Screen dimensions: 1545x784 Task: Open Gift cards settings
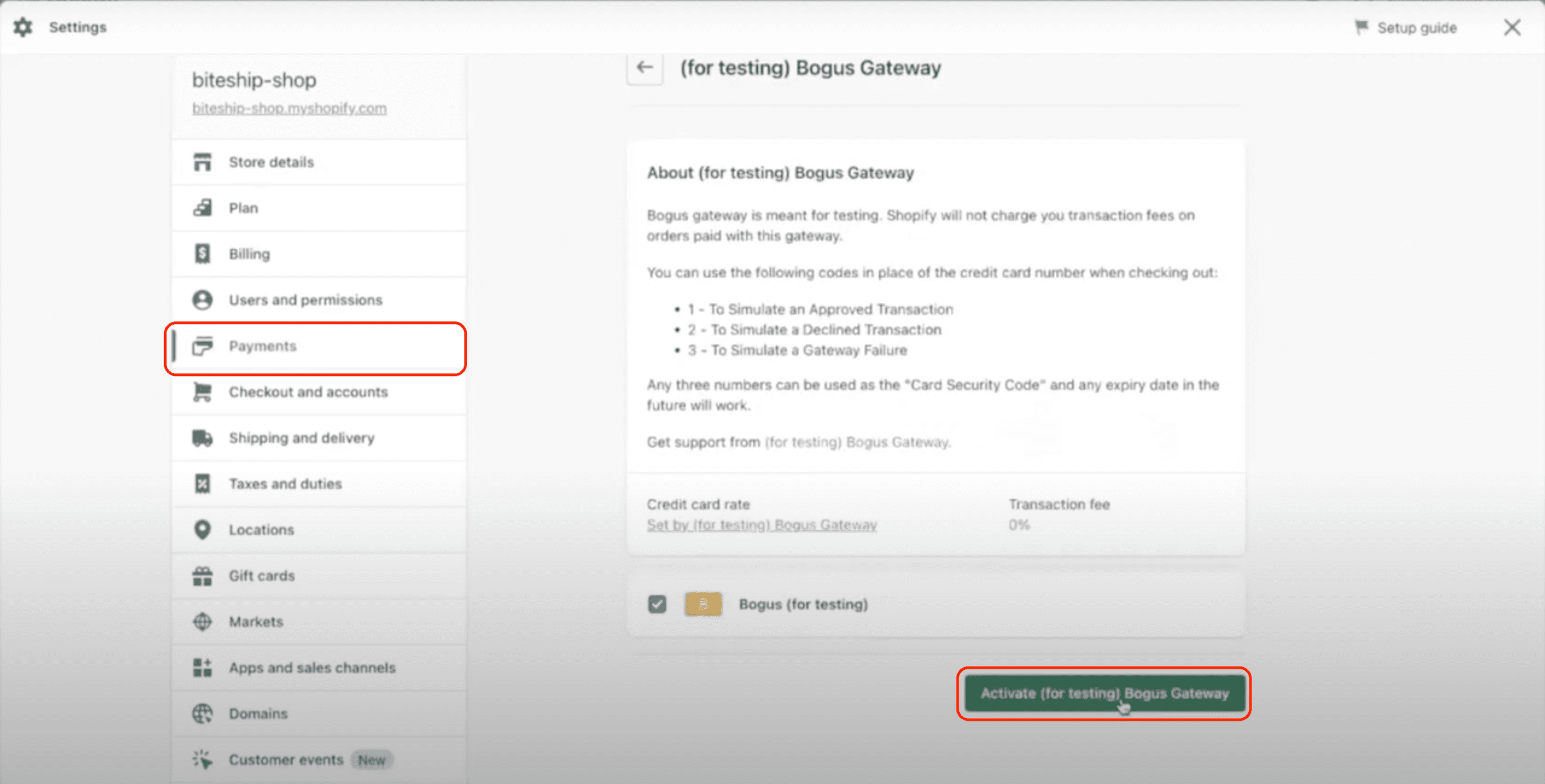click(x=319, y=576)
